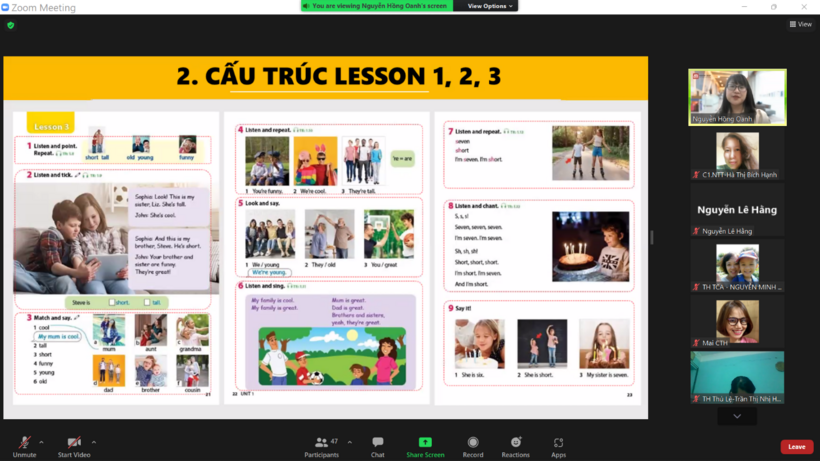
Task: Open the Participants panel
Action: pos(321,442)
